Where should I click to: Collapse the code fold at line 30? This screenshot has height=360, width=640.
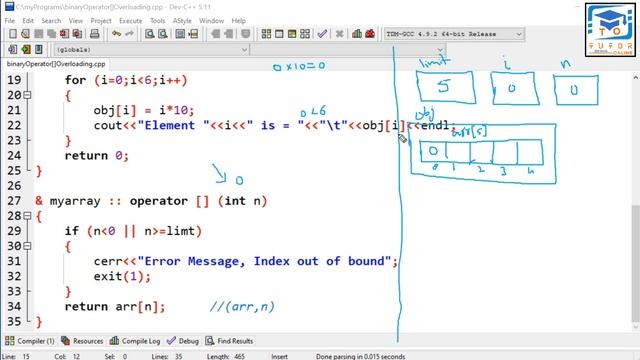pos(27,246)
